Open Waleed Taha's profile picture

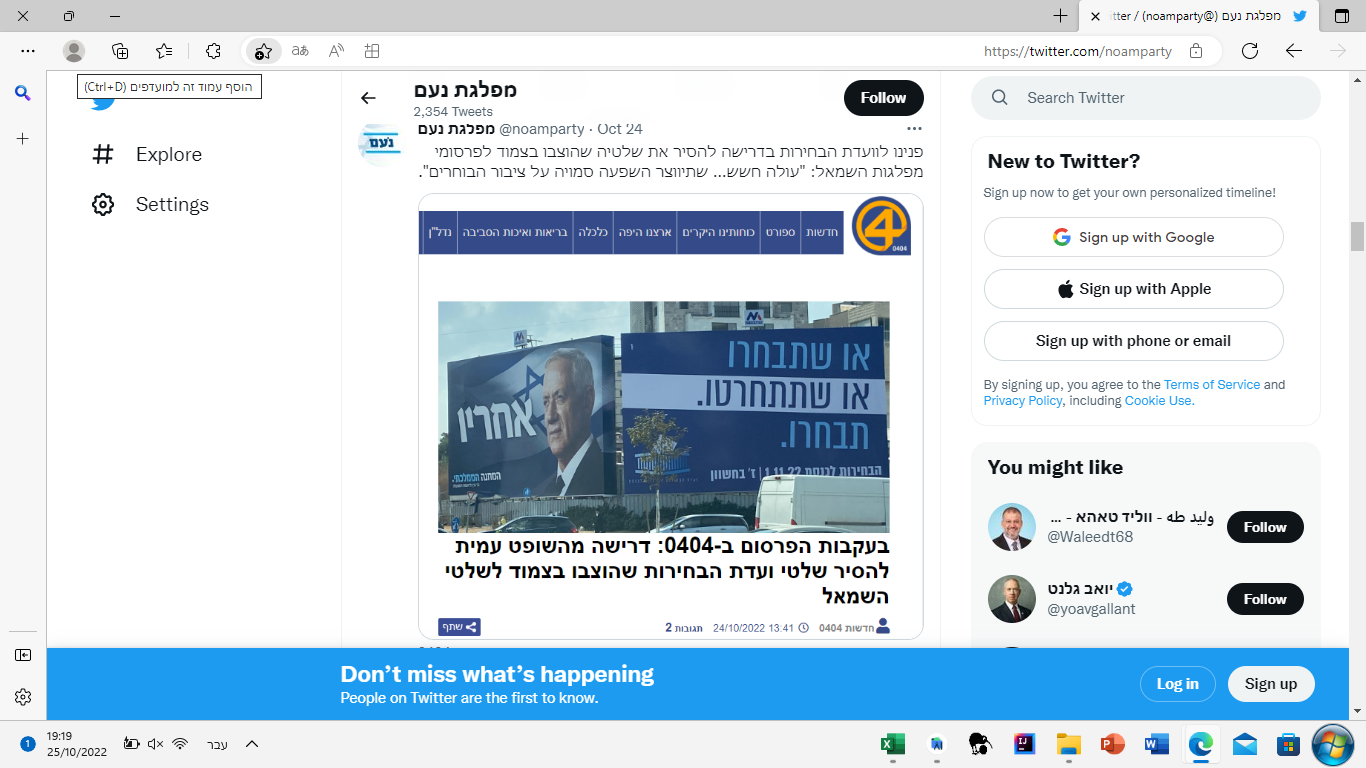[x=1012, y=527]
